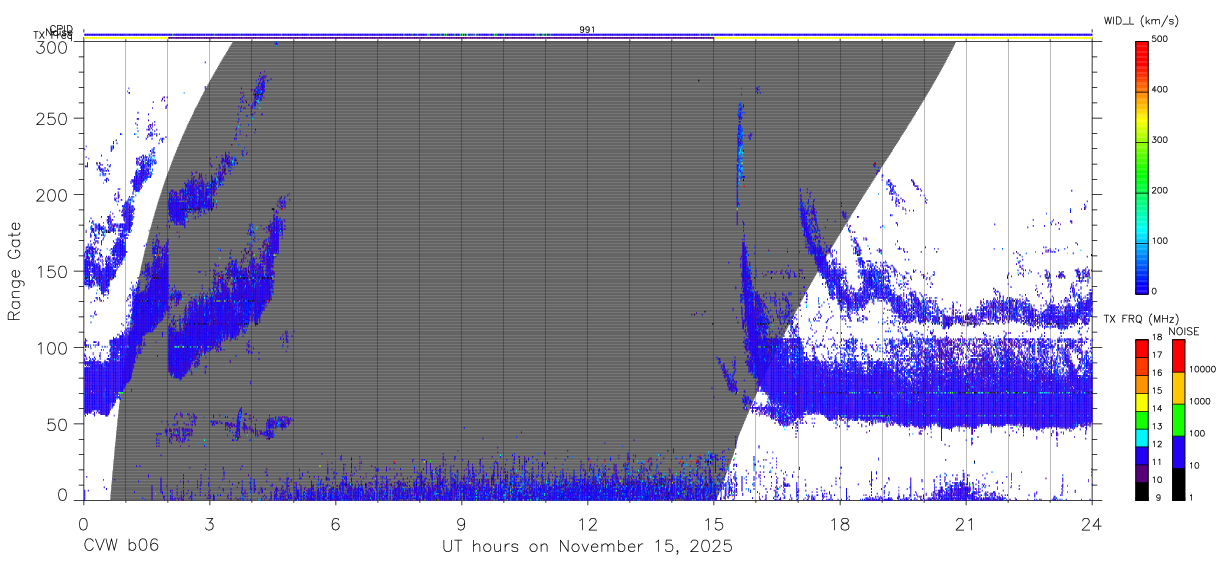Click the '17' label on the TX FRQ scale

pos(1157,355)
